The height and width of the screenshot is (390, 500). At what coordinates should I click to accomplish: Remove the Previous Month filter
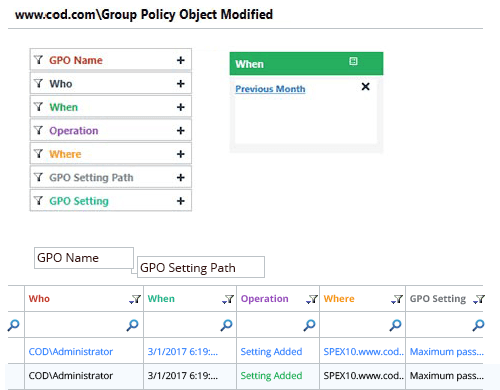click(365, 87)
